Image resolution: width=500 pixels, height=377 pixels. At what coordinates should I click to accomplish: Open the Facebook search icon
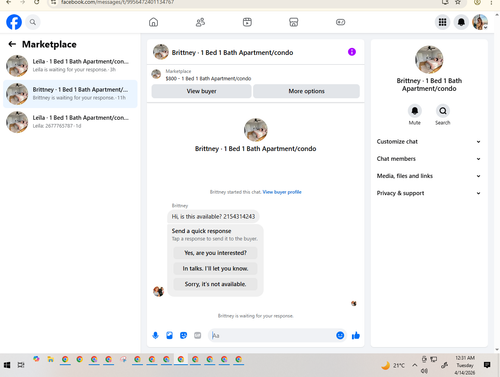pos(33,22)
